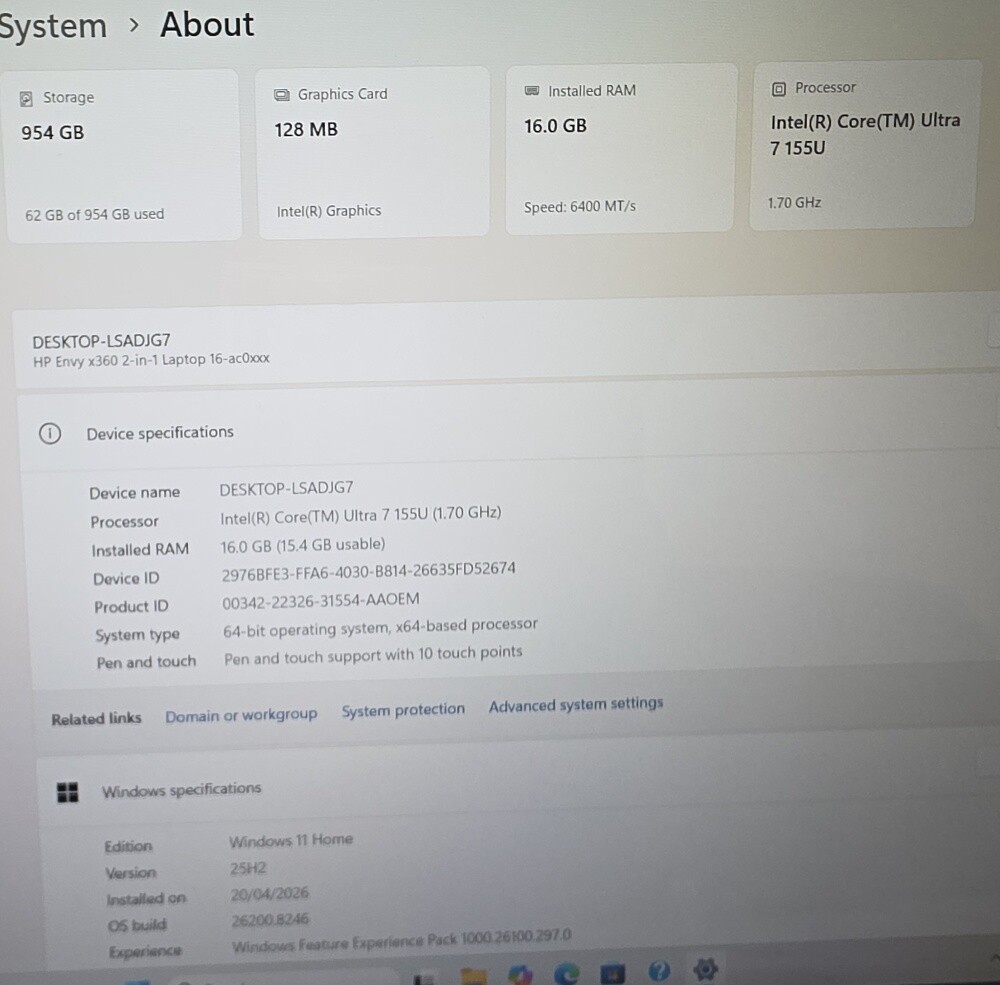
Task: Open File Explorer from the taskbar
Action: [474, 975]
